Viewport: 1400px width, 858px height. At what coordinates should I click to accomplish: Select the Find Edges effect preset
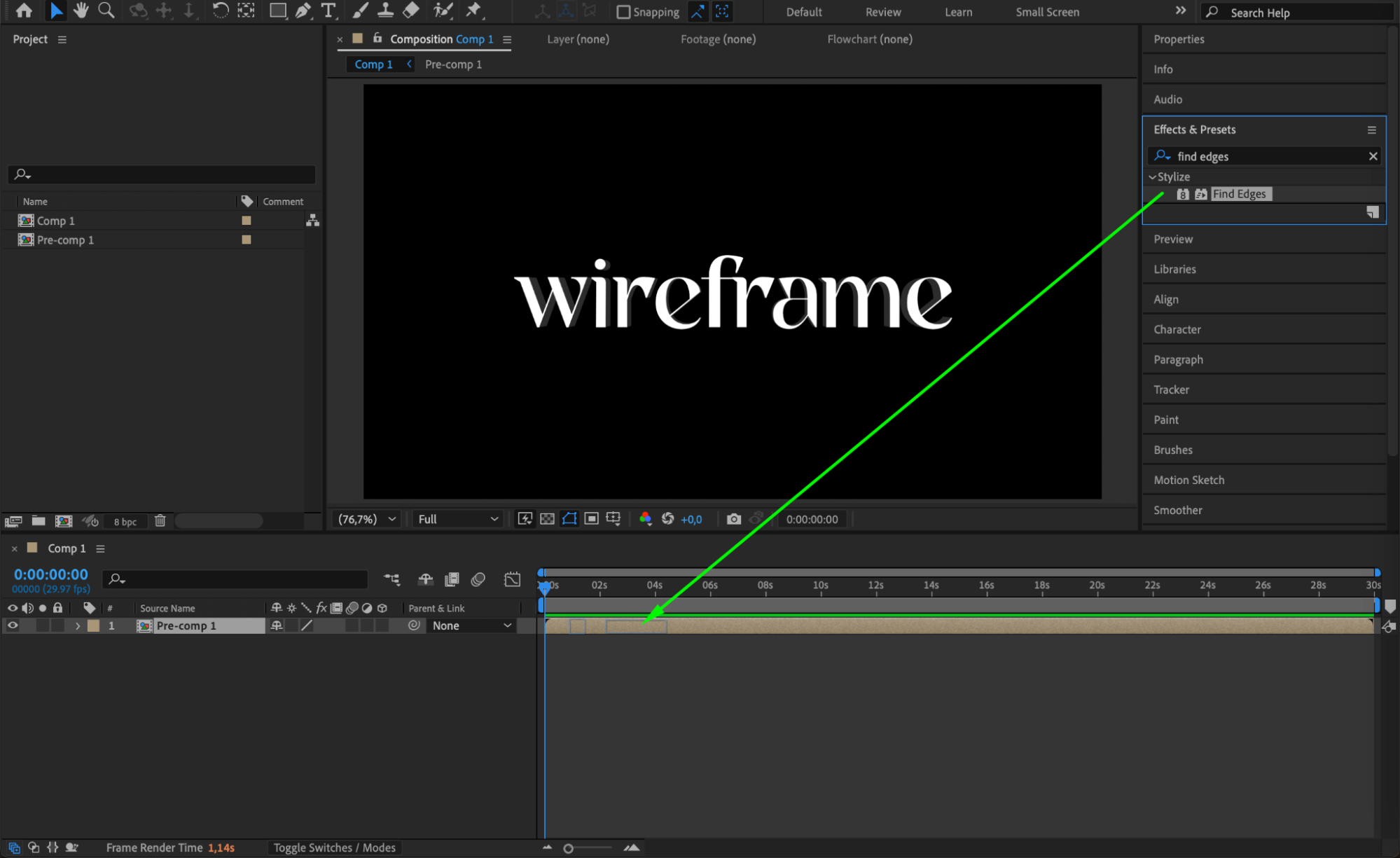coord(1238,194)
